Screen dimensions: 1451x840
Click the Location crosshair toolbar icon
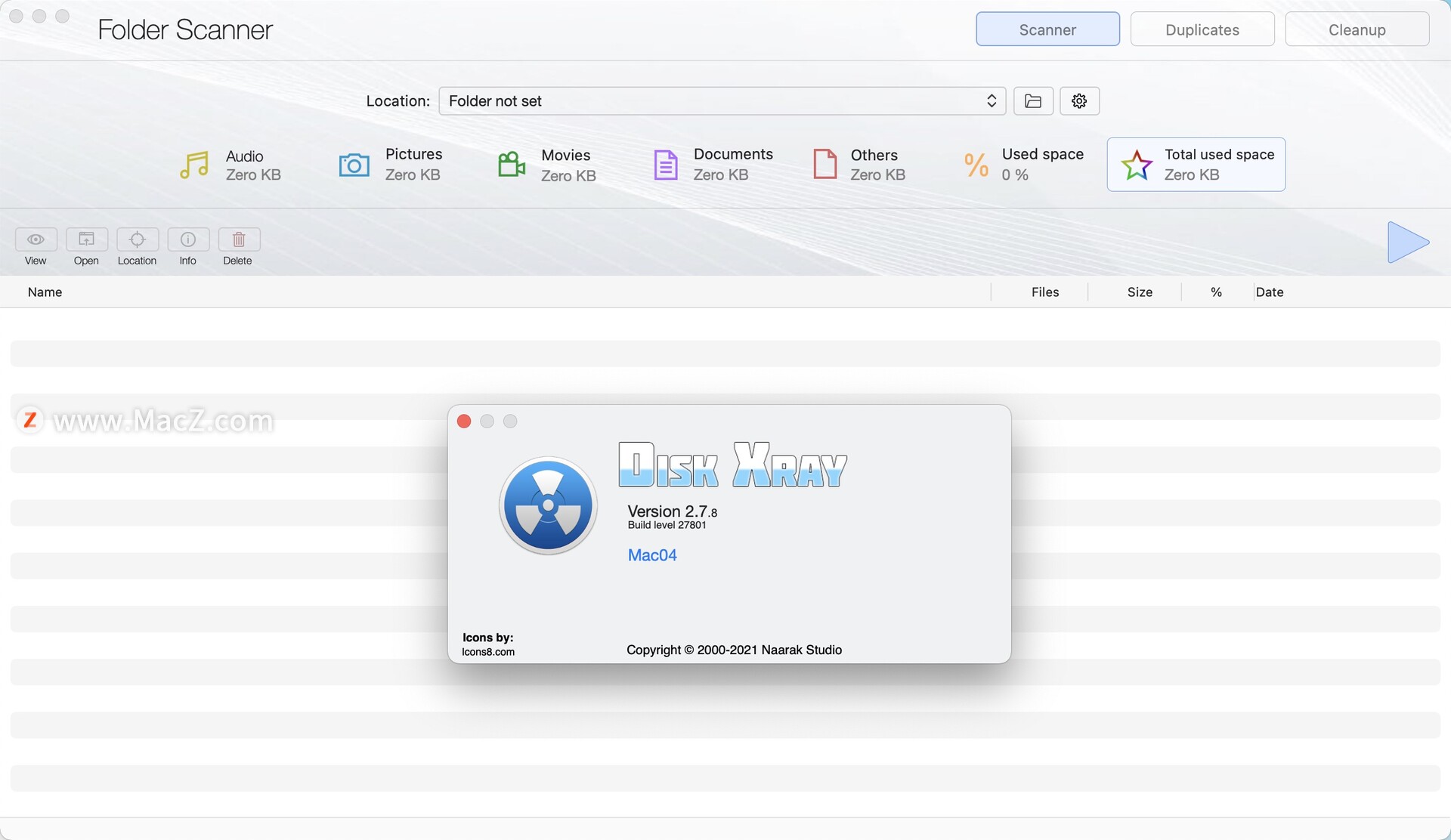137,239
